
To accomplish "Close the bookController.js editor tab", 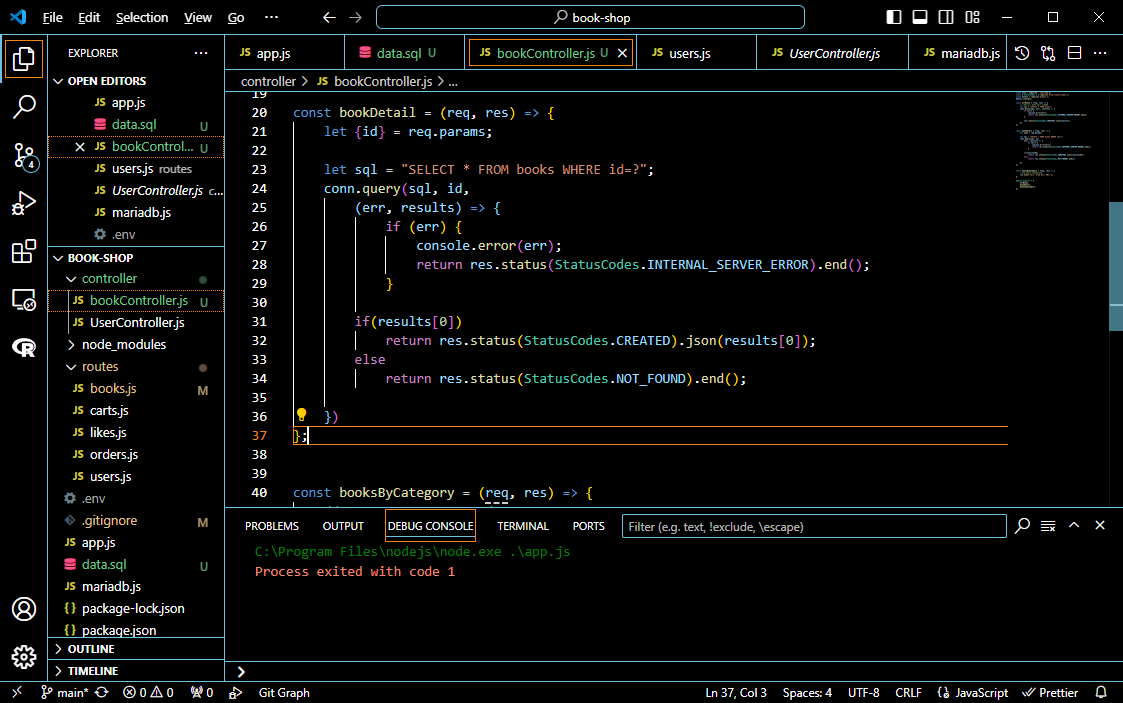I will tap(622, 53).
